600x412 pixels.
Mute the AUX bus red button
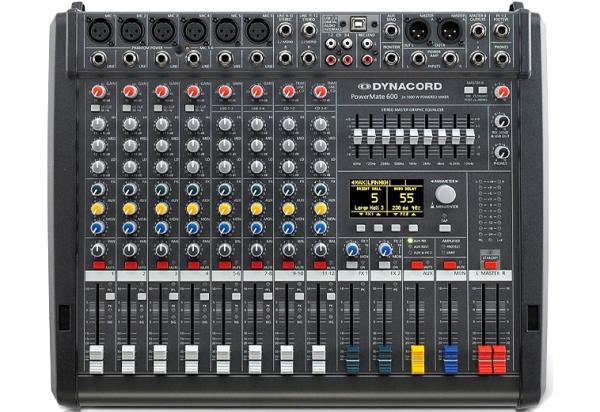[417, 265]
